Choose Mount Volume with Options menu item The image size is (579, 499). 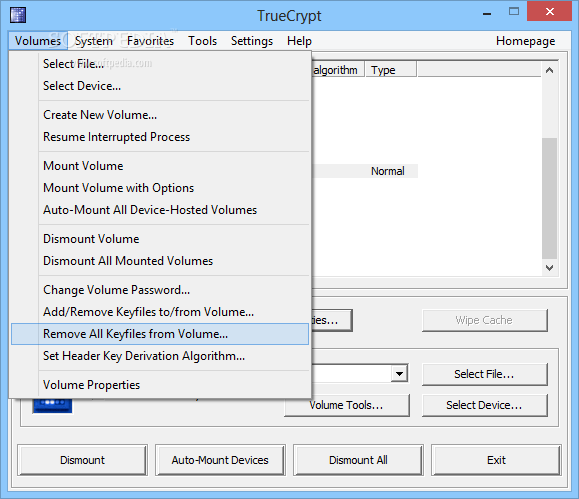coord(160,188)
